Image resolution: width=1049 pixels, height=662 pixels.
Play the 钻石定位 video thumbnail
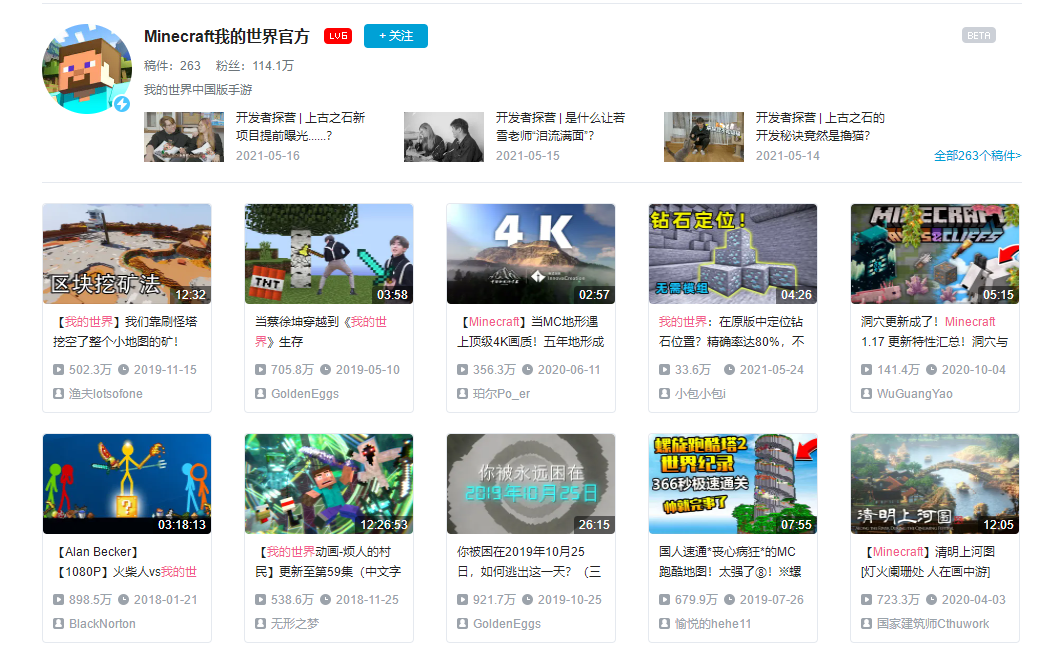click(x=733, y=254)
